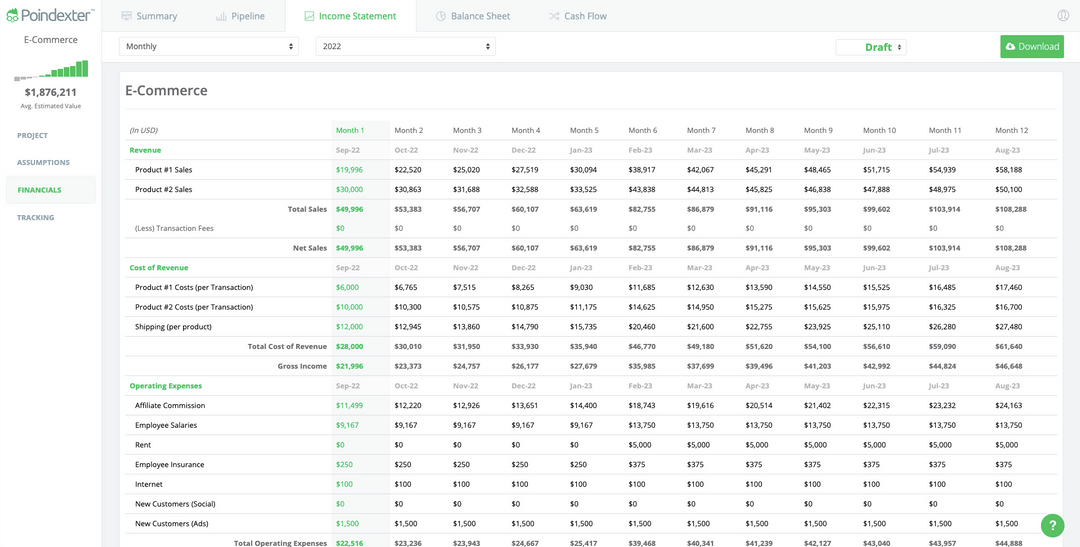Click the Download button

(x=1032, y=47)
